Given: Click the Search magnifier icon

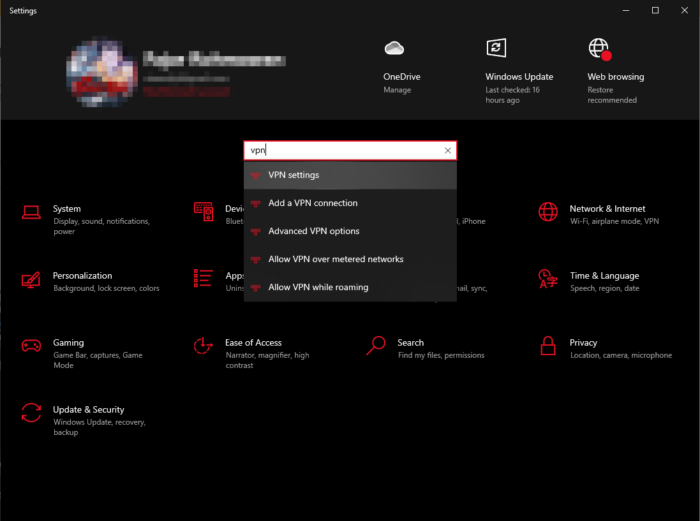Looking at the screenshot, I should [376, 346].
